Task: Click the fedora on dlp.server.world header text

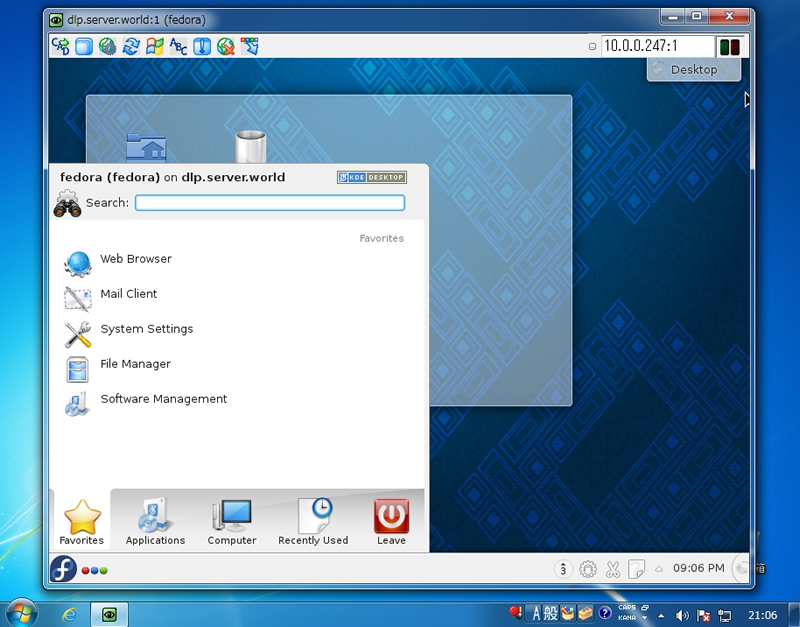Action: [x=172, y=177]
